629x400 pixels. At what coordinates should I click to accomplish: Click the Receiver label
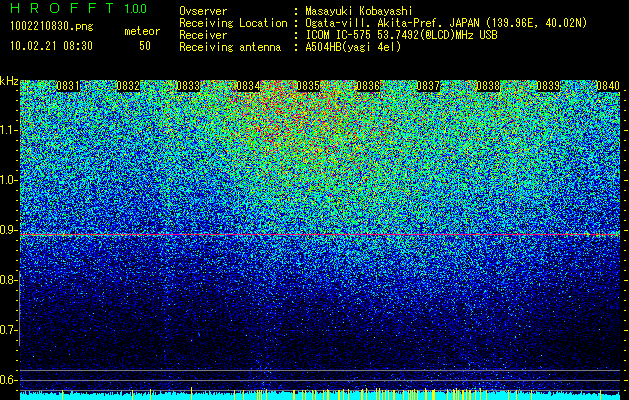coord(203,35)
